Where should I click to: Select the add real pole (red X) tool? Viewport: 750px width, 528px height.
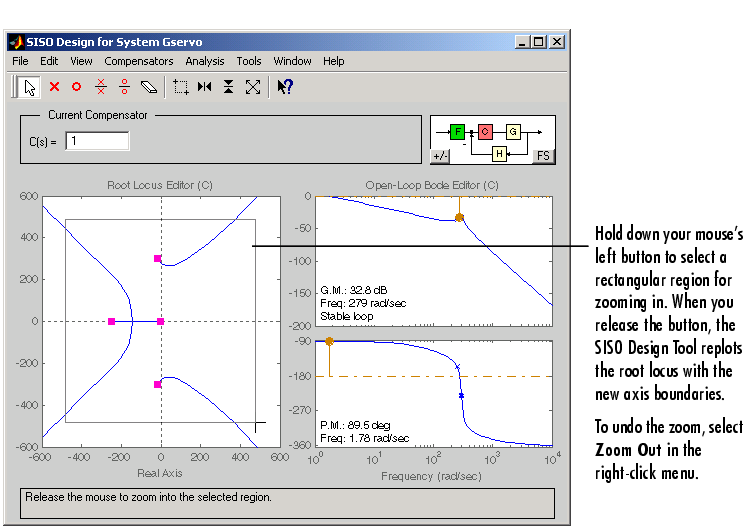click(55, 87)
